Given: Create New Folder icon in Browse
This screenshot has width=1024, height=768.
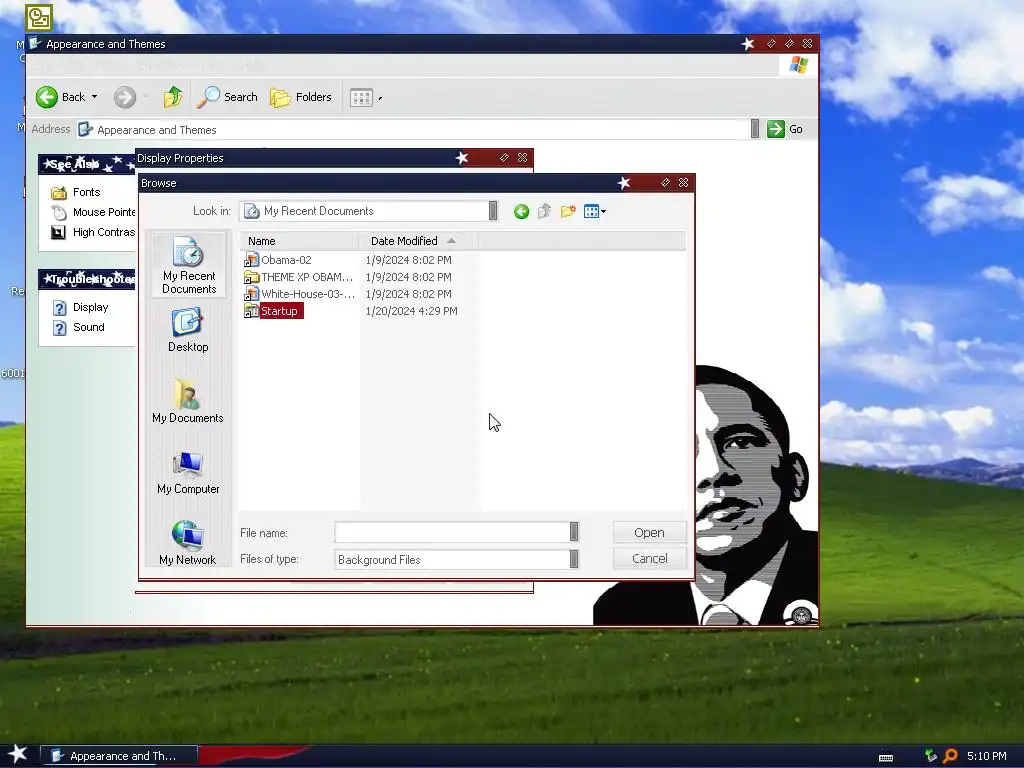Looking at the screenshot, I should 568,212.
